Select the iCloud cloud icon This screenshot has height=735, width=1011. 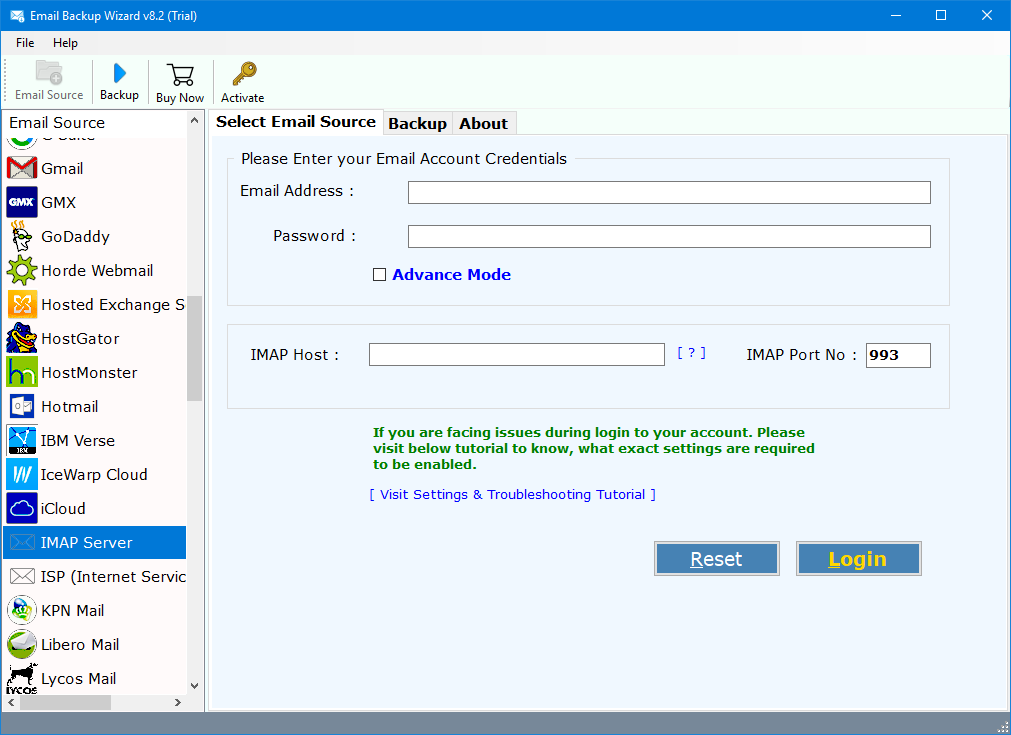[22, 508]
